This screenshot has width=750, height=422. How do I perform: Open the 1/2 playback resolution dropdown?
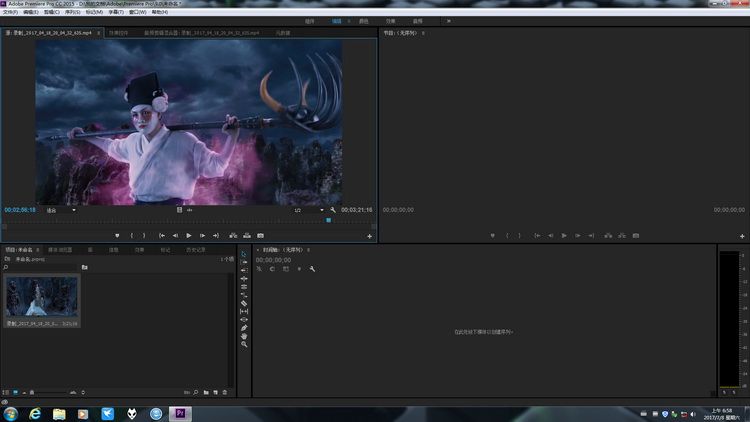point(309,210)
